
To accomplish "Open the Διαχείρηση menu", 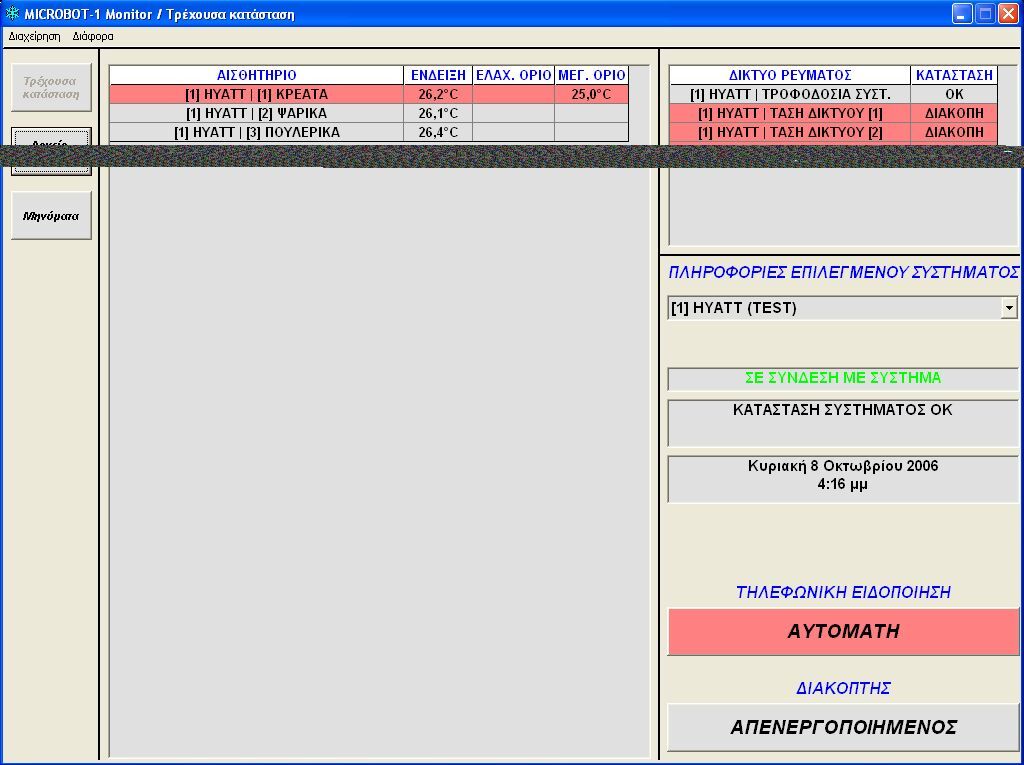I will [34, 36].
